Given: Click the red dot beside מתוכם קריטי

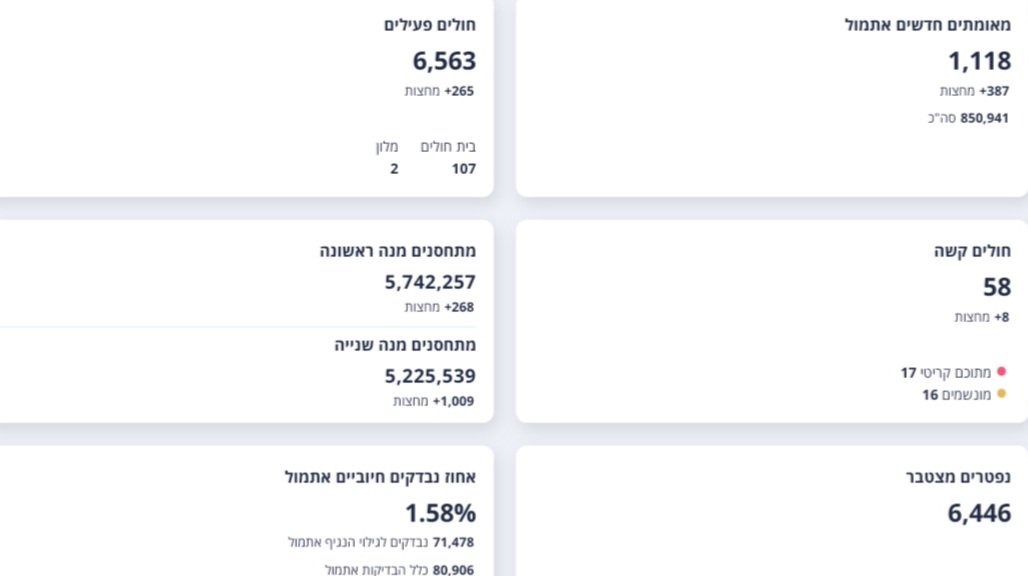Looking at the screenshot, I should coord(1001,372).
